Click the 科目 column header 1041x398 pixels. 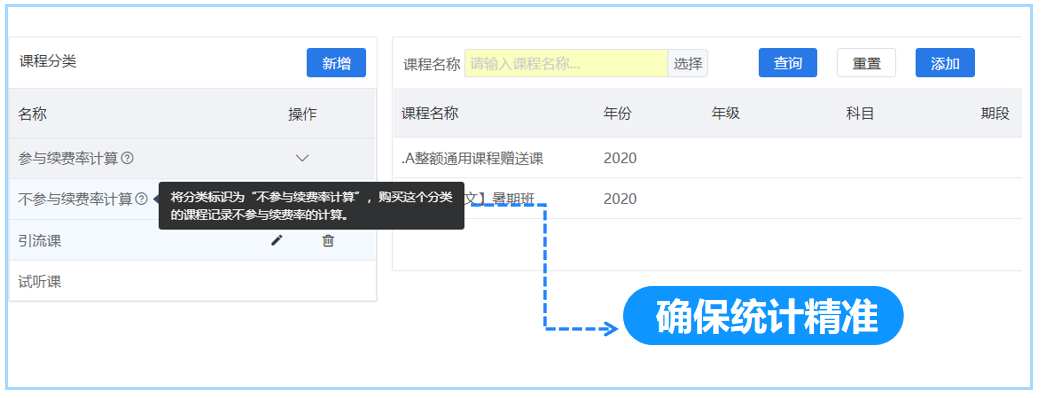pyautogui.click(x=860, y=113)
